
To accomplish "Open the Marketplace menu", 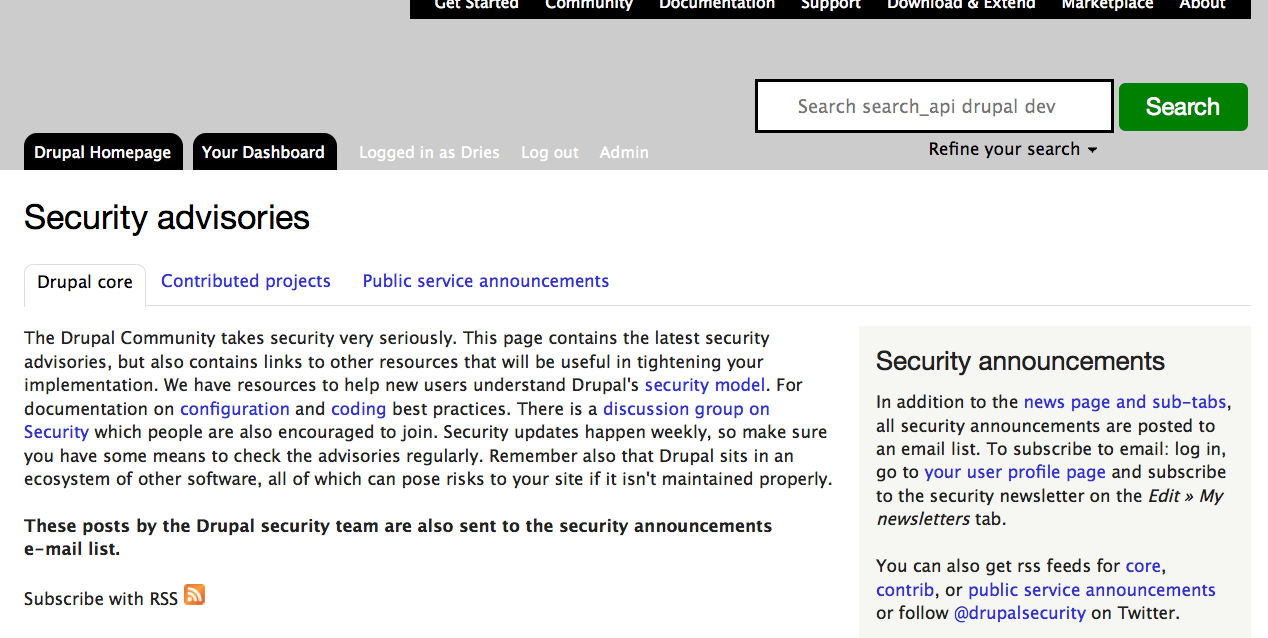I will [x=1107, y=5].
